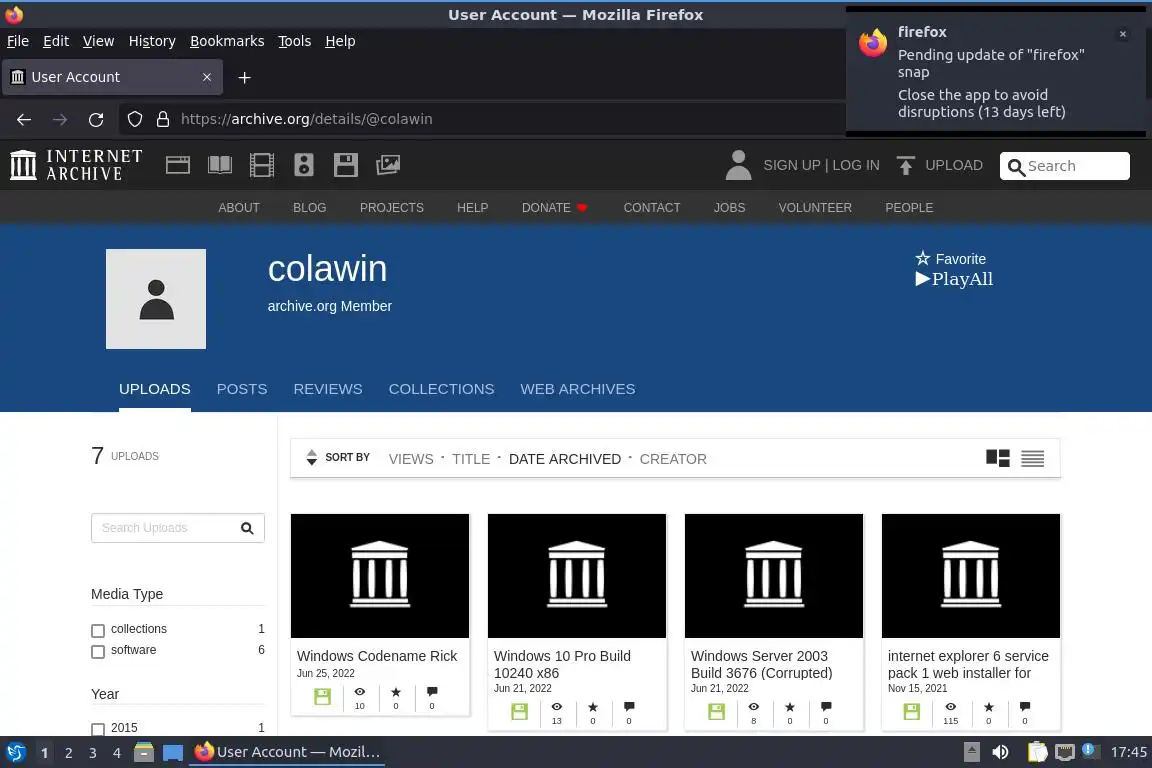
Task: Open the Software (floppy disk) media icon
Action: [x=345, y=165]
